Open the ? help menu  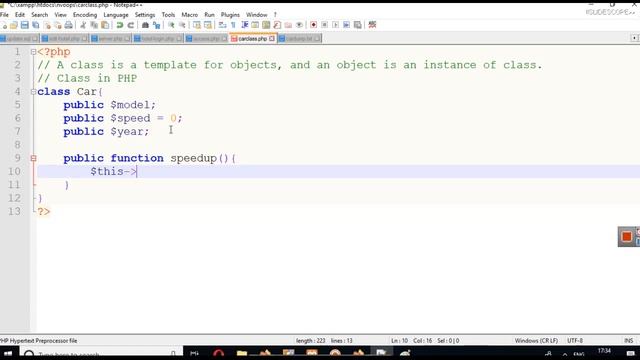click(x=275, y=15)
